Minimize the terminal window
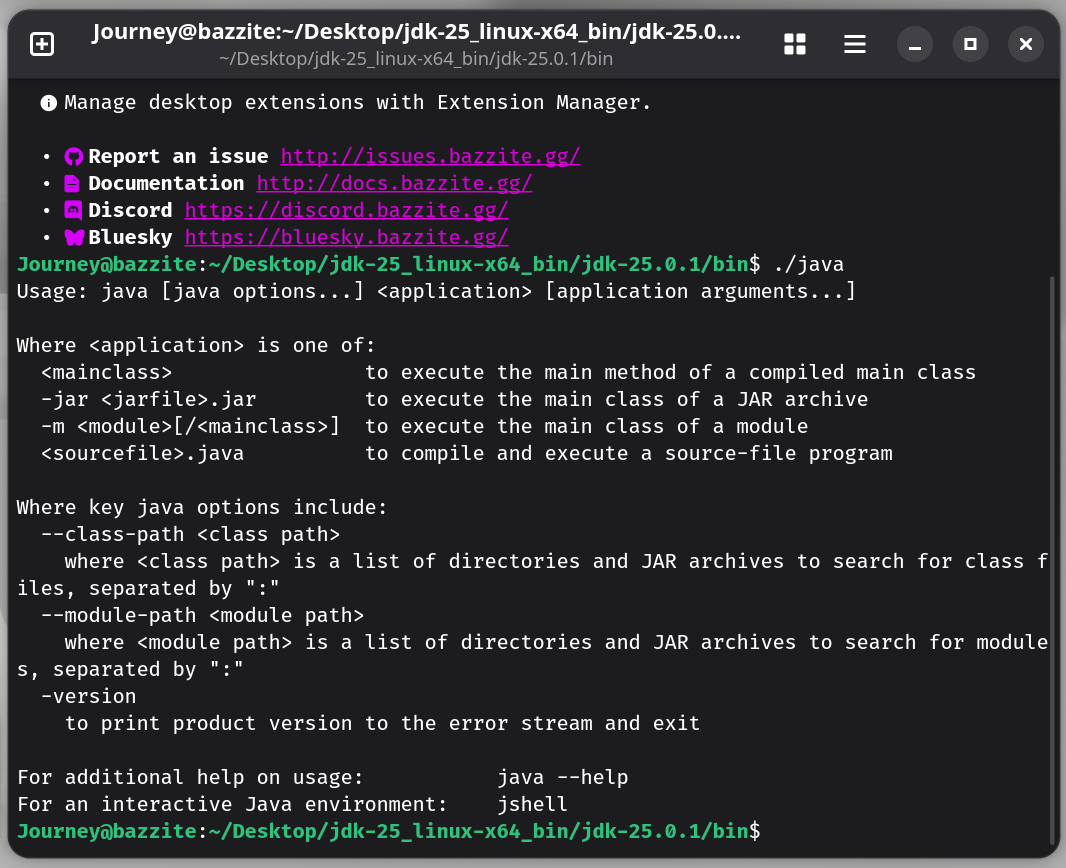This screenshot has width=1066, height=868. (x=915, y=44)
